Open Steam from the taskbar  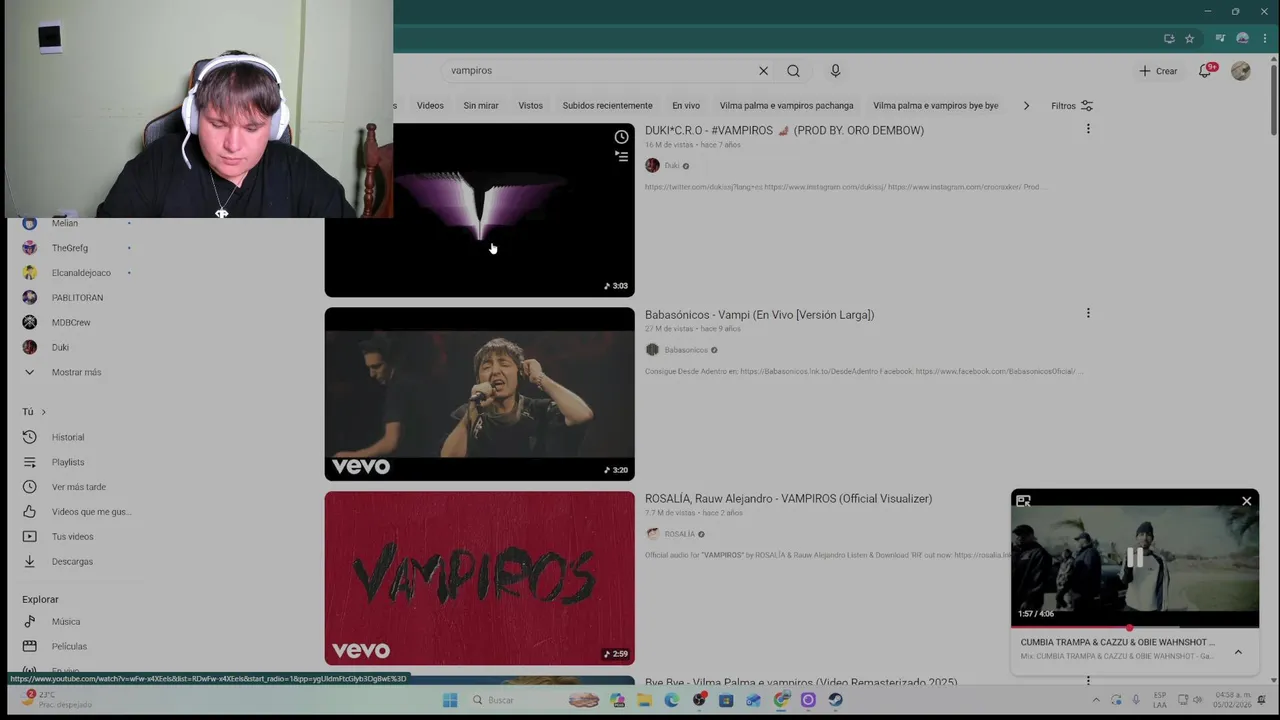[835, 700]
